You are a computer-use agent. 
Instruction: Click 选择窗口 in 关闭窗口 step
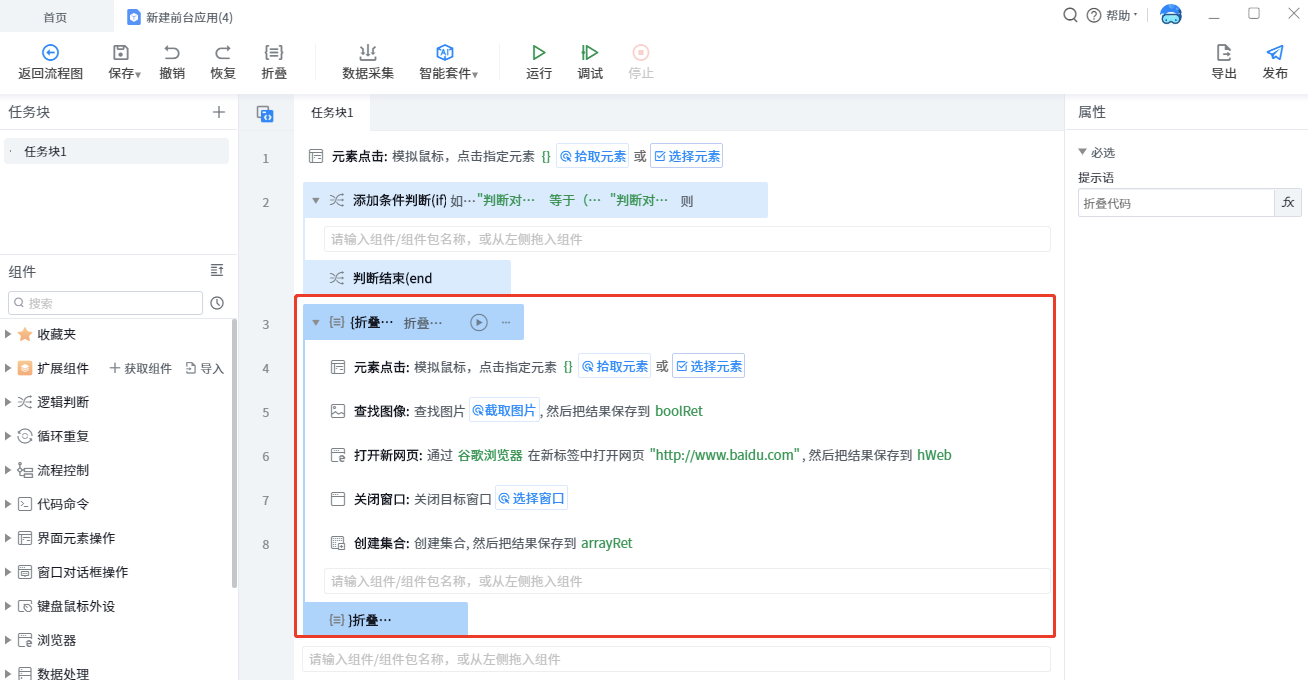click(532, 499)
